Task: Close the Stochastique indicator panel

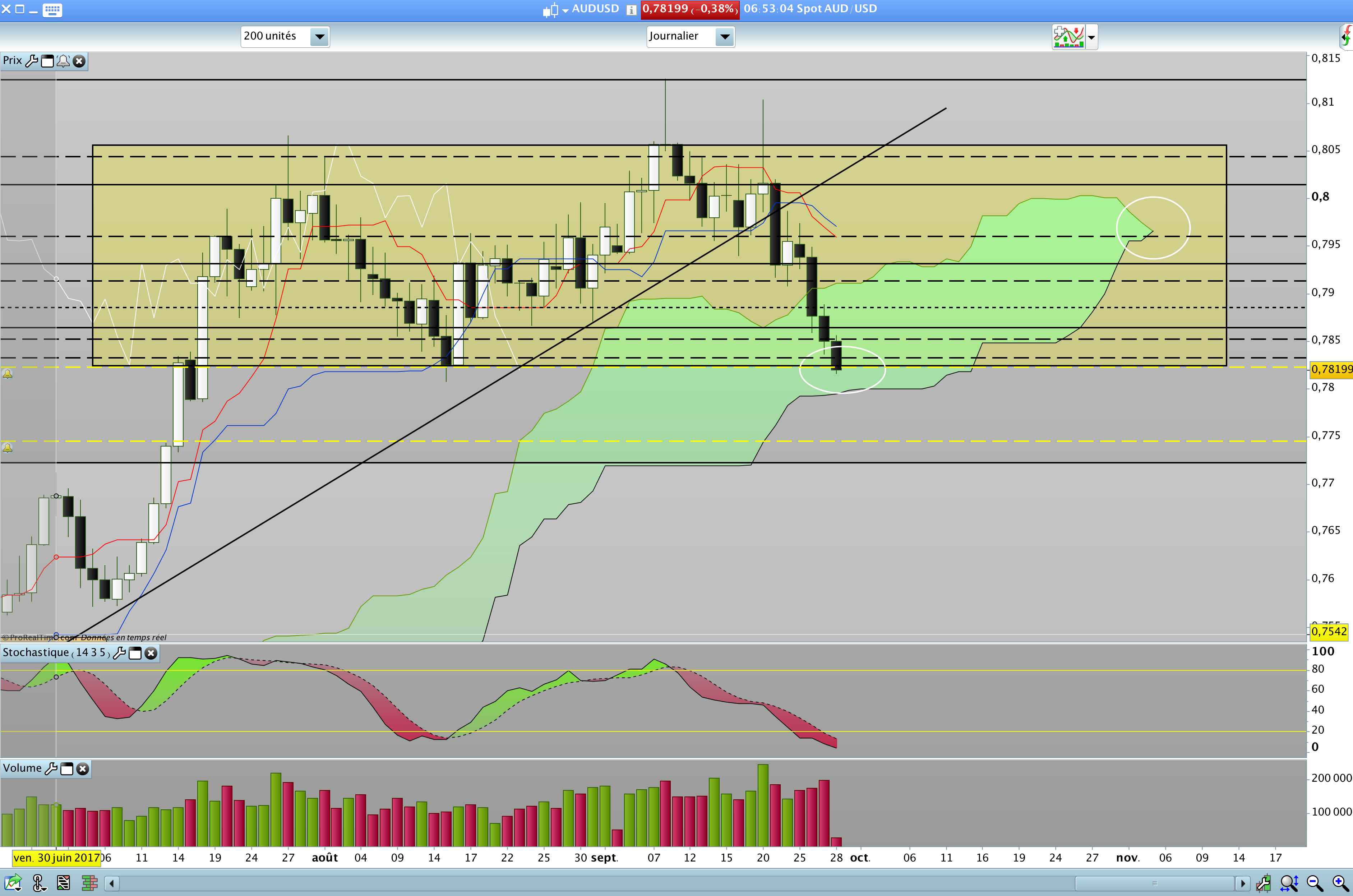Action: pos(151,653)
